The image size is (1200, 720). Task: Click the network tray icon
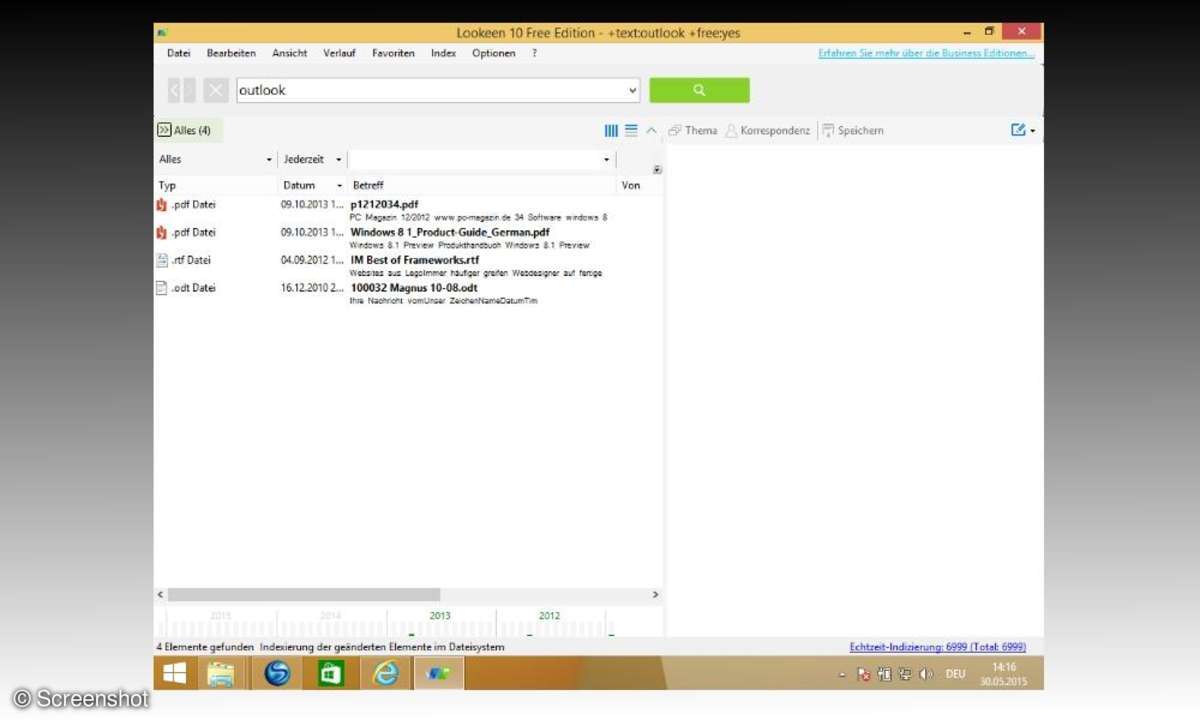tap(904, 674)
